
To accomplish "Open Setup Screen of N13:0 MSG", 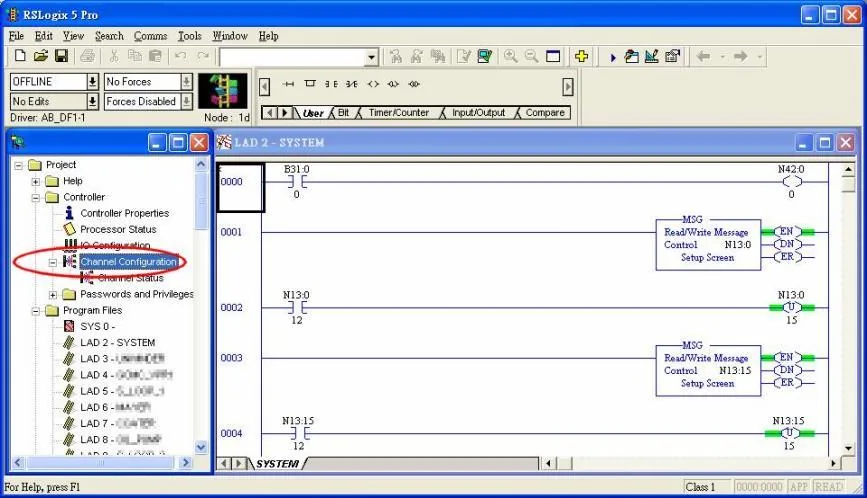I will [x=707, y=258].
